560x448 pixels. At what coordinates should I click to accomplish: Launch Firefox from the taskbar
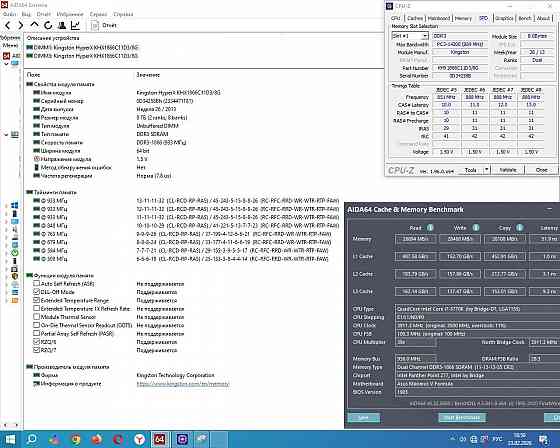click(96, 439)
